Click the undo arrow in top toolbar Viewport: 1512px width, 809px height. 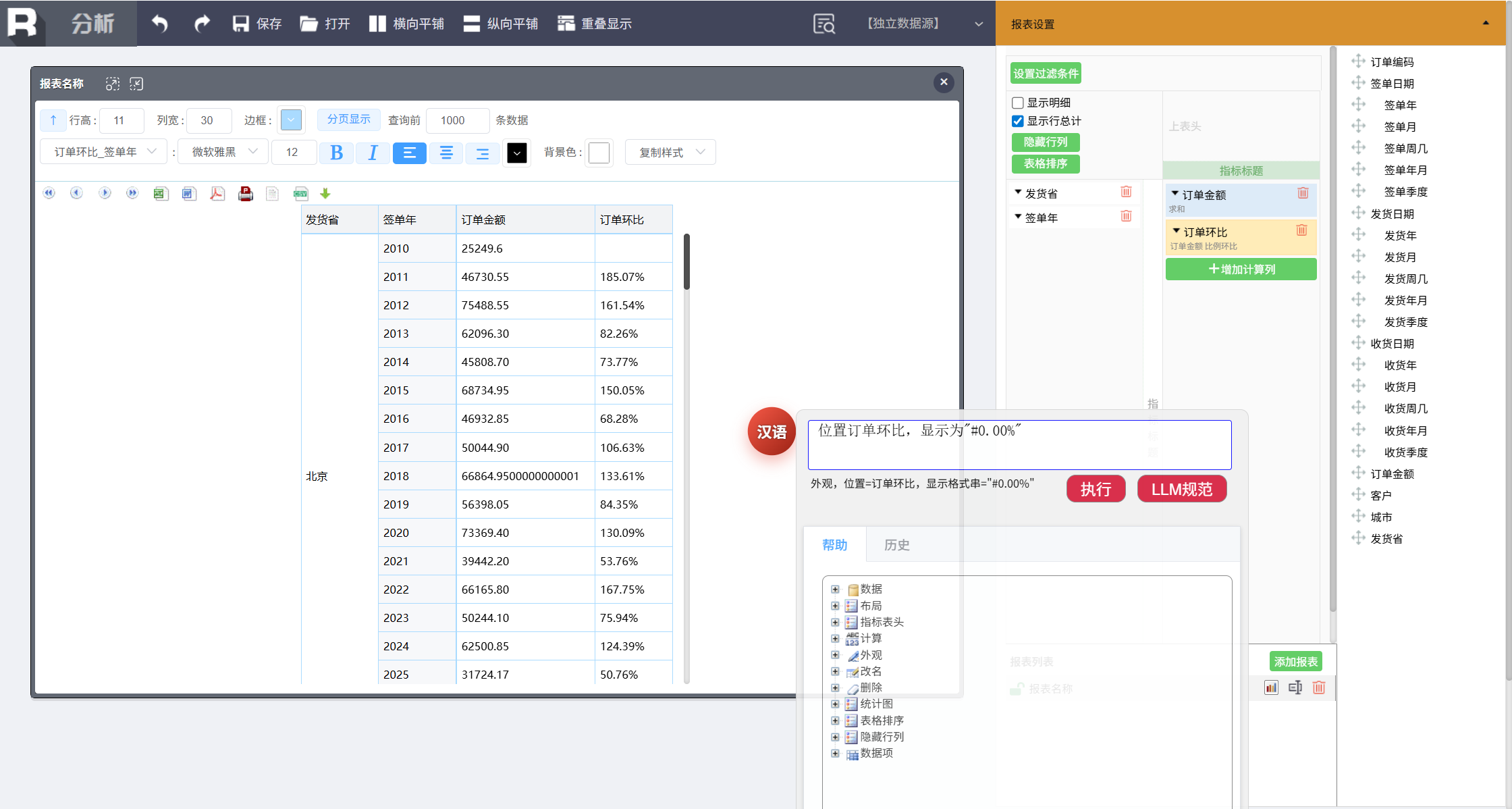coord(160,24)
